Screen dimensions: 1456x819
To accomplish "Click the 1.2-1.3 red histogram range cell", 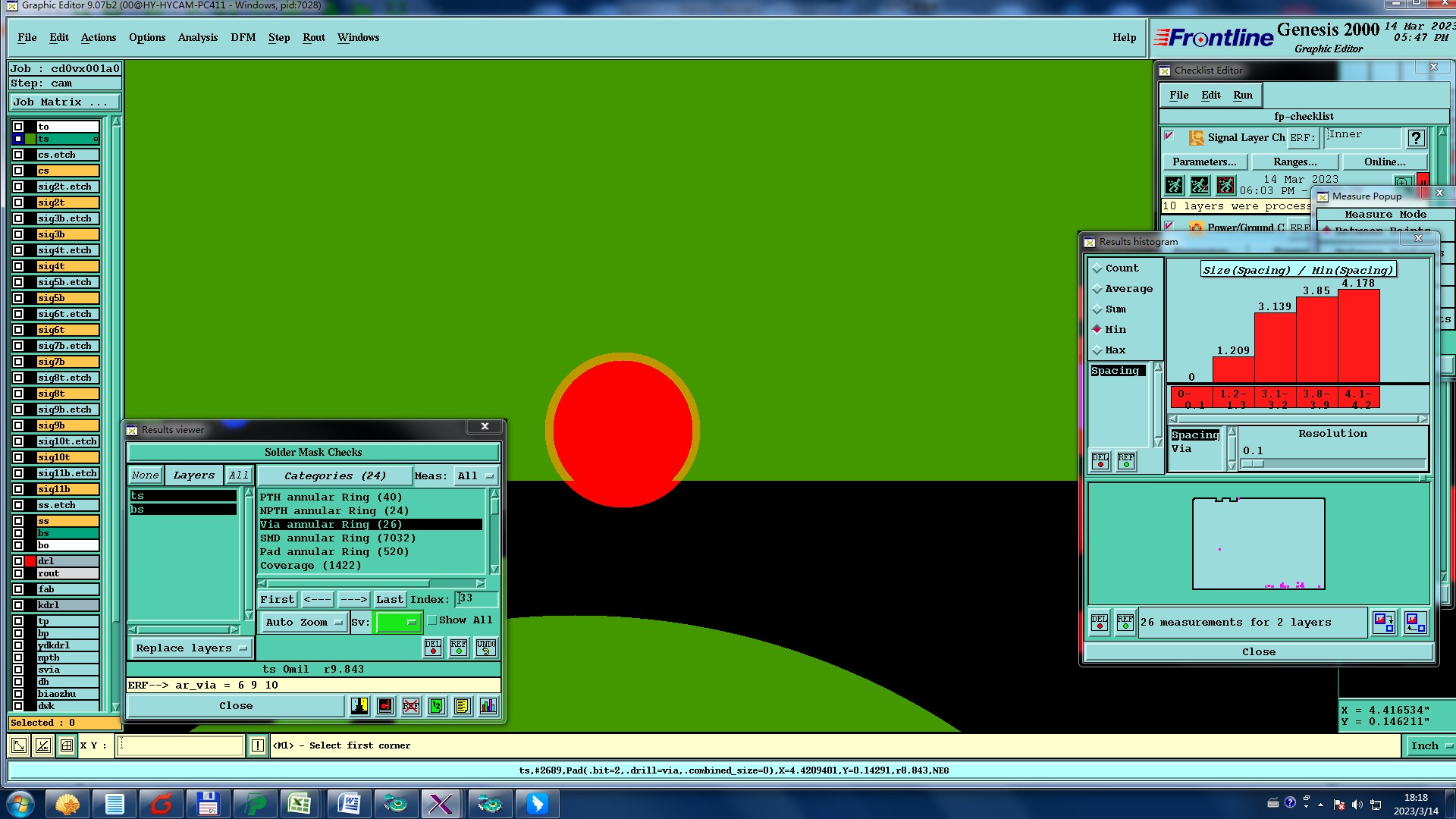I will coord(1233,399).
